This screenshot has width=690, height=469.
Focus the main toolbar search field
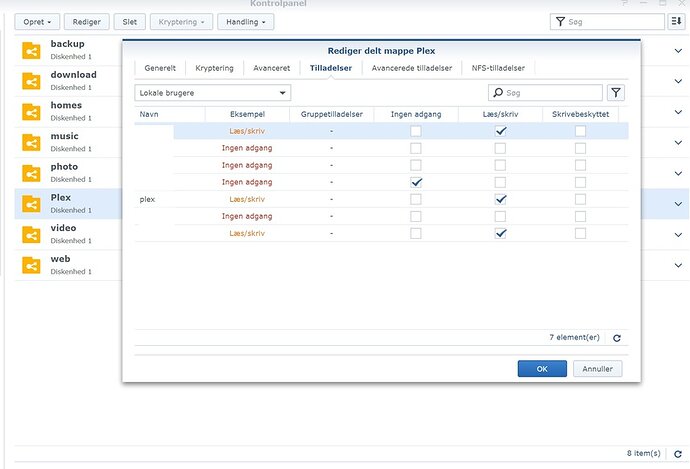coord(607,22)
